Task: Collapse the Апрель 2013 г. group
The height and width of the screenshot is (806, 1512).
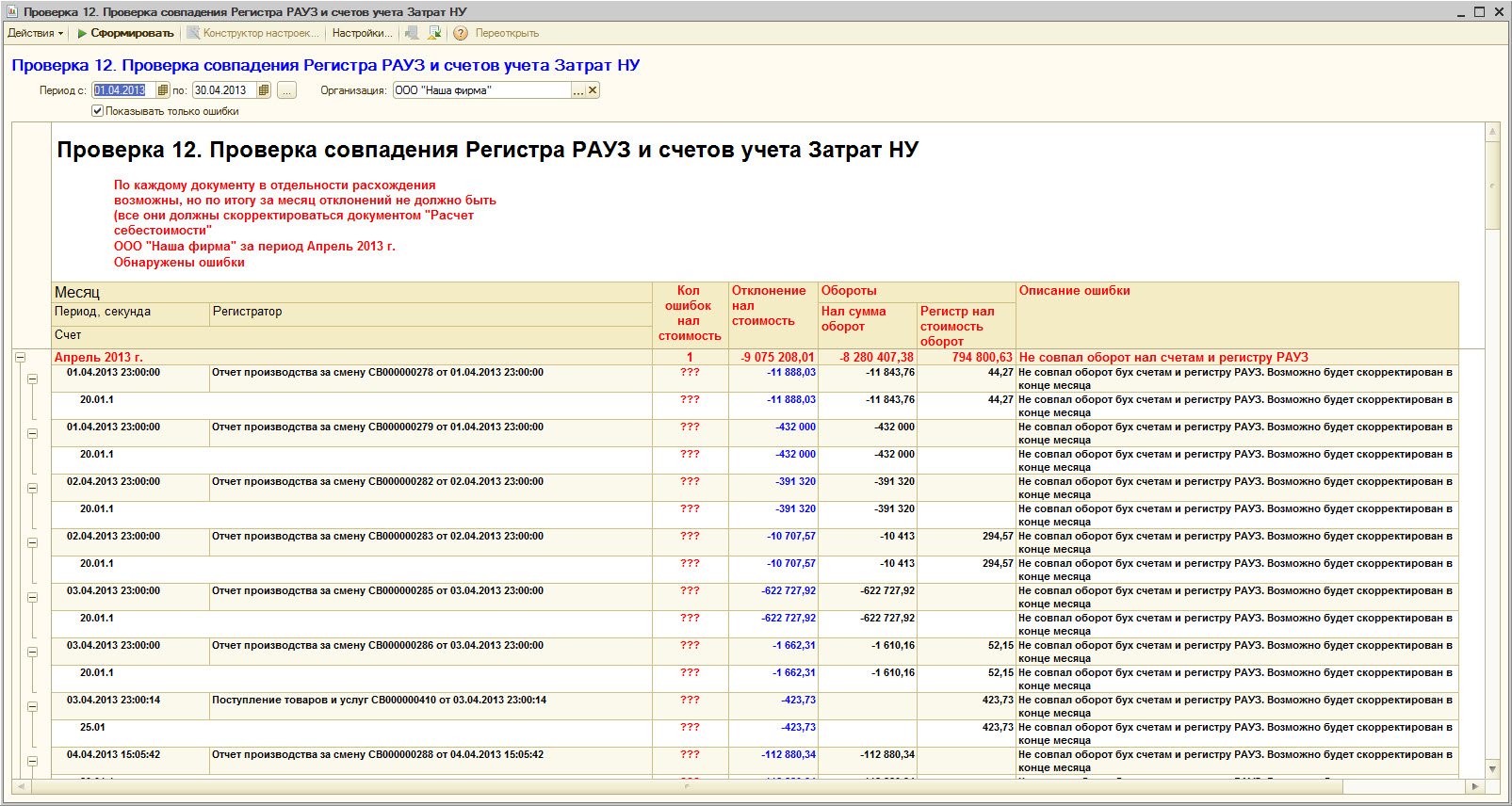Action: (x=20, y=358)
